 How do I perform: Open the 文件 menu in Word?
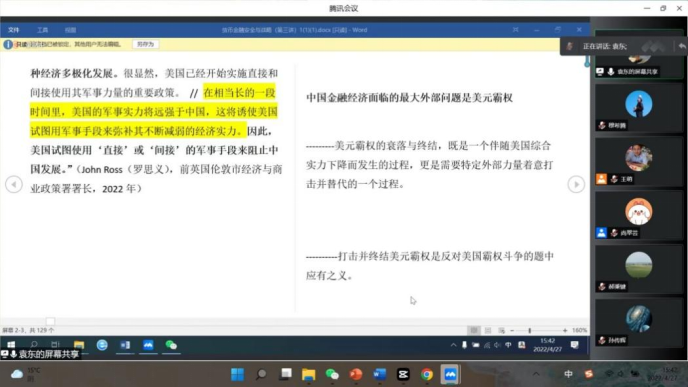(14, 30)
